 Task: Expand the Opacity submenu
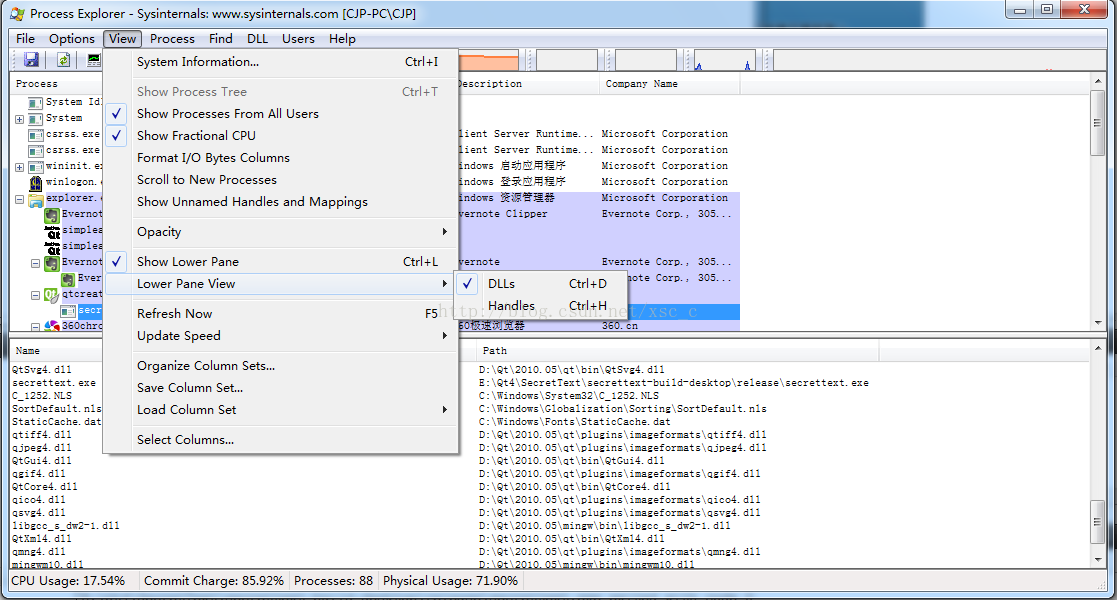tap(281, 232)
